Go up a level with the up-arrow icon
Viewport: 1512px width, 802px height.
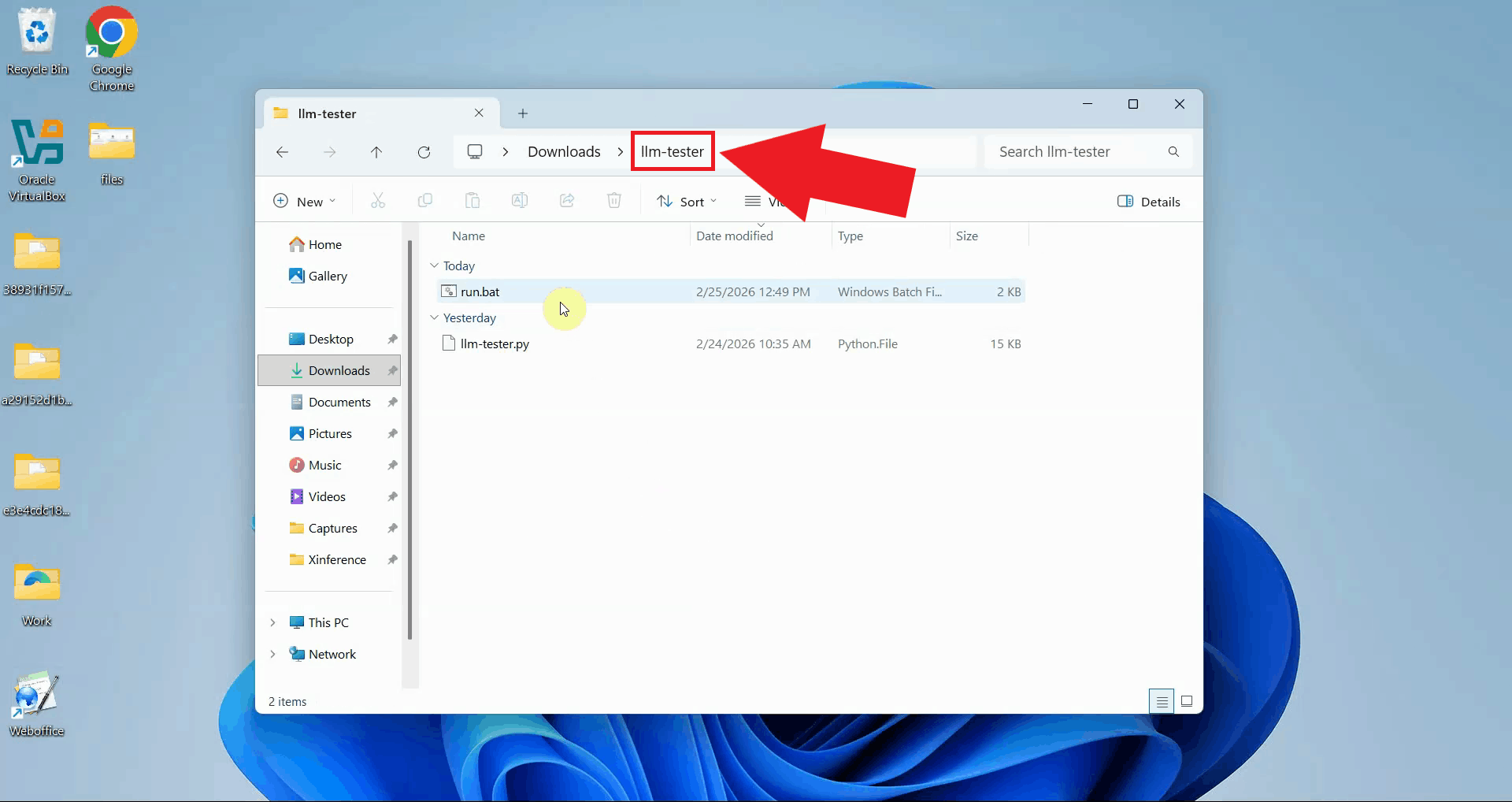pos(376,152)
